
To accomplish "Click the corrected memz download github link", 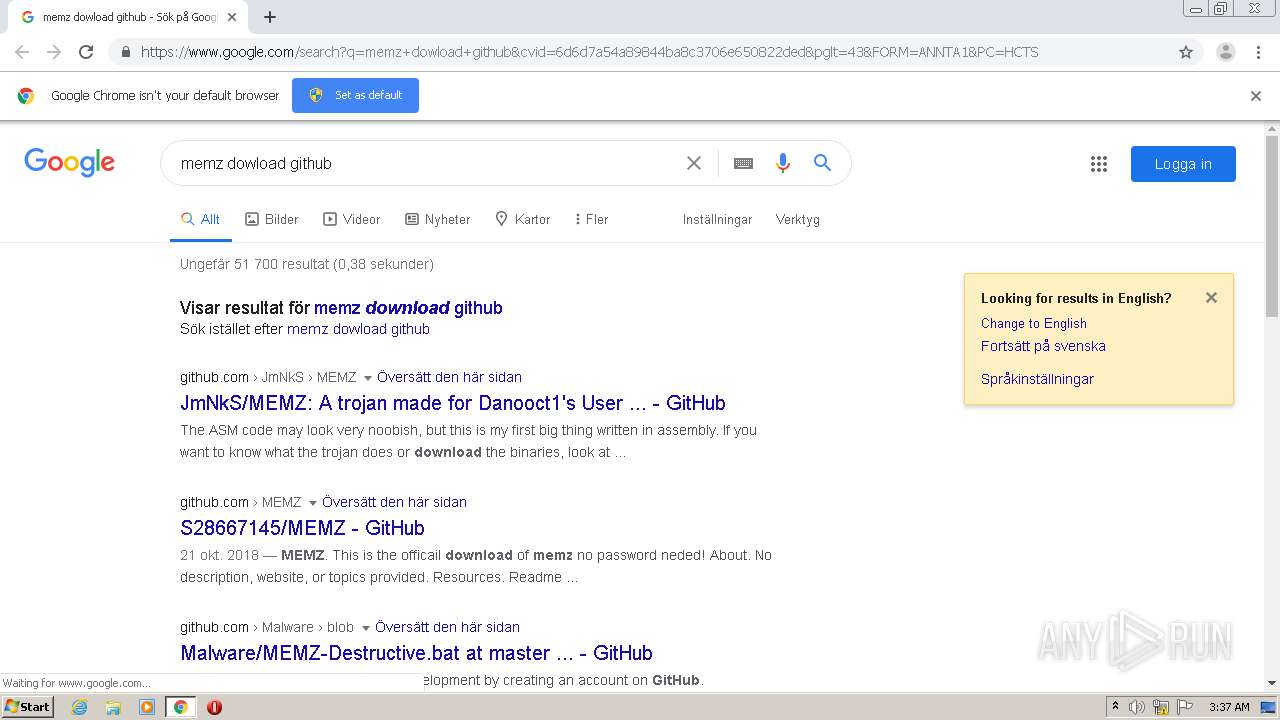I will [x=408, y=308].
